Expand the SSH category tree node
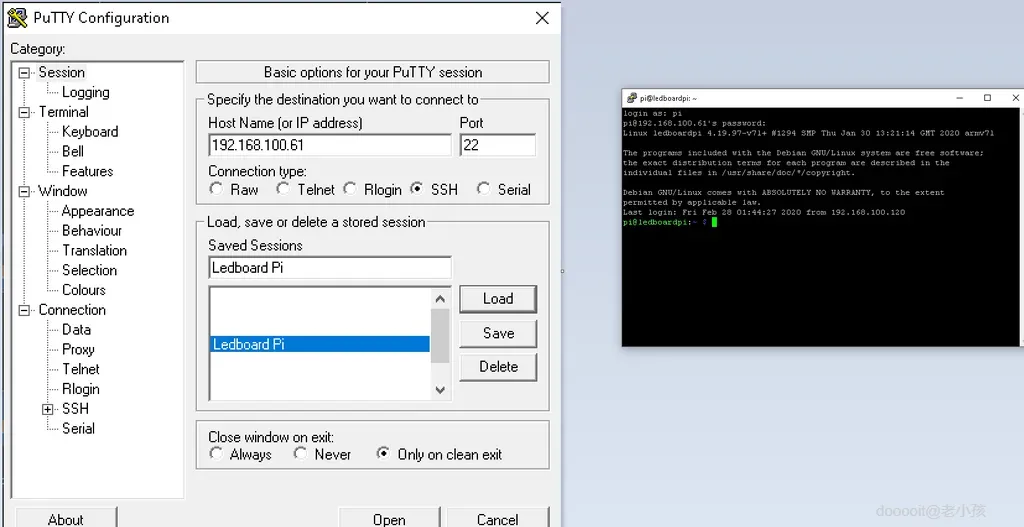The image size is (1024, 527). coord(48,409)
